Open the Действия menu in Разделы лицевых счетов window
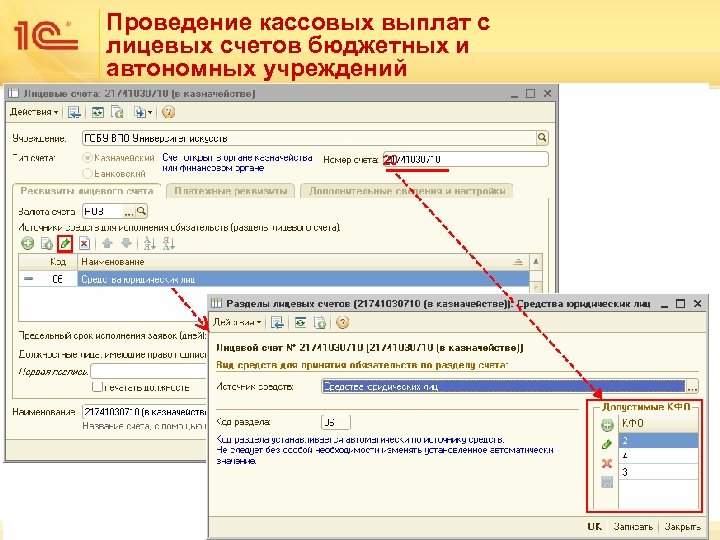Viewport: 720px width, 540px height. [x=237, y=322]
